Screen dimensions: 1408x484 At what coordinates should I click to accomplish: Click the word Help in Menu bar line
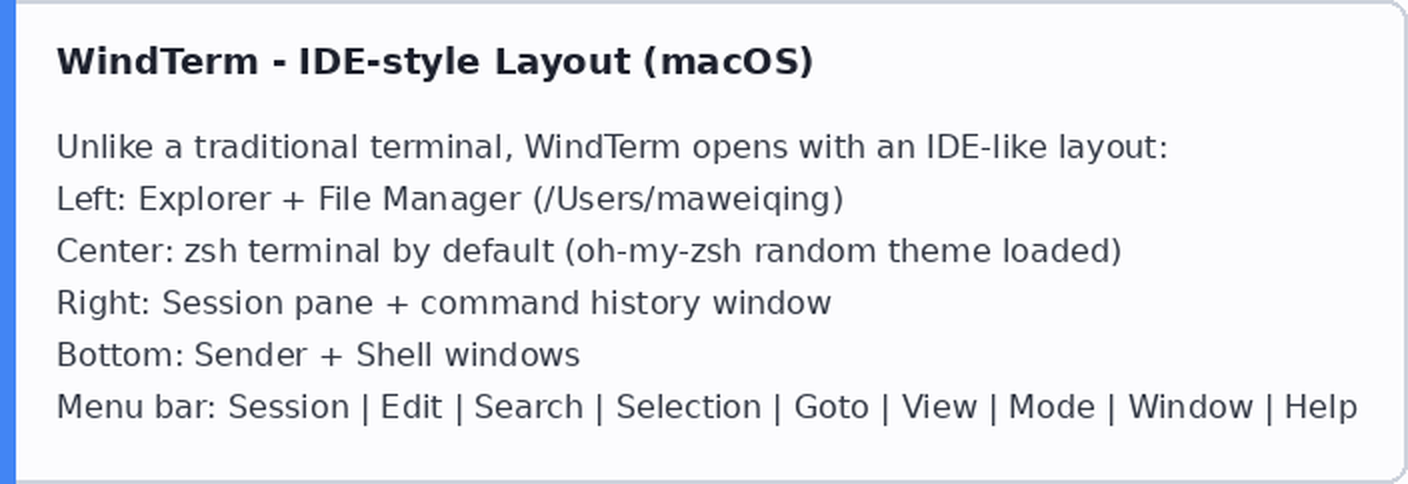tap(1320, 407)
